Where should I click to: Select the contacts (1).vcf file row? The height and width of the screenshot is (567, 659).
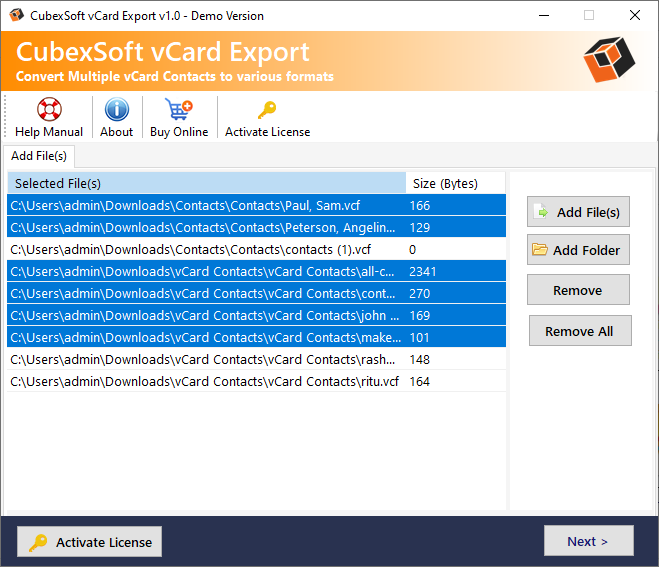[x=256, y=250]
